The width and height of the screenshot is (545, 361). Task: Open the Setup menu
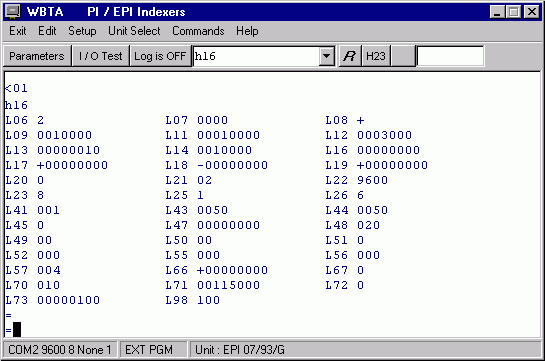[82, 31]
